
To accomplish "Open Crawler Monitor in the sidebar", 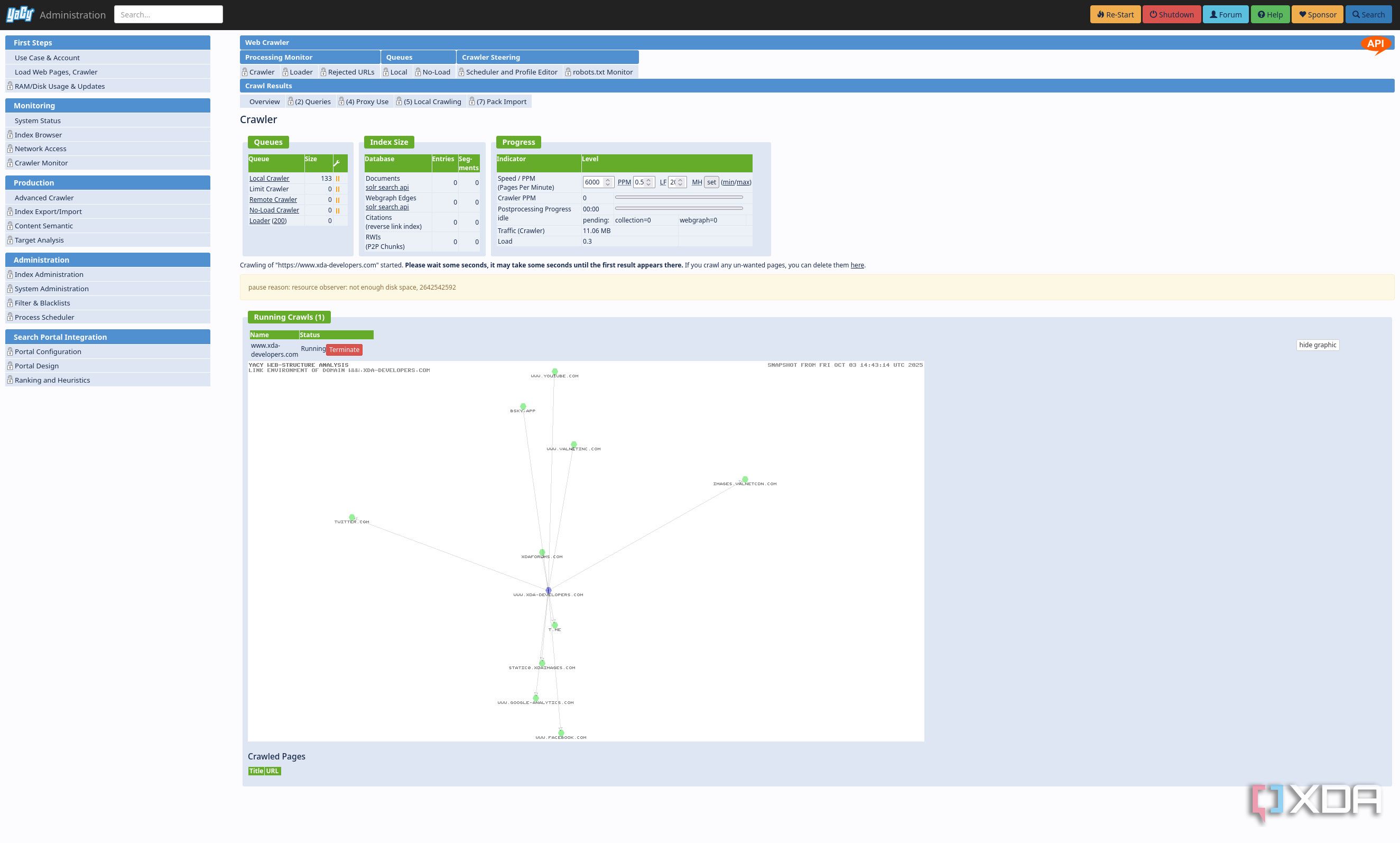I will pos(108,163).
